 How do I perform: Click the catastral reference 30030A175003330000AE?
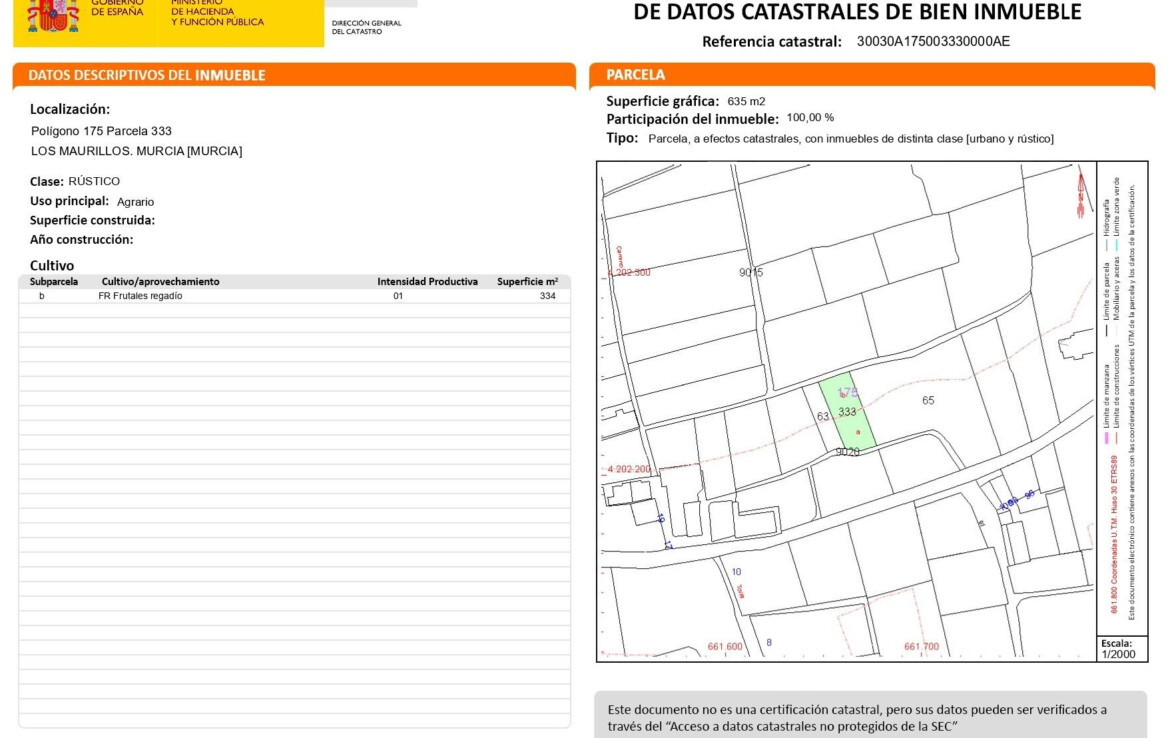[x=933, y=42]
